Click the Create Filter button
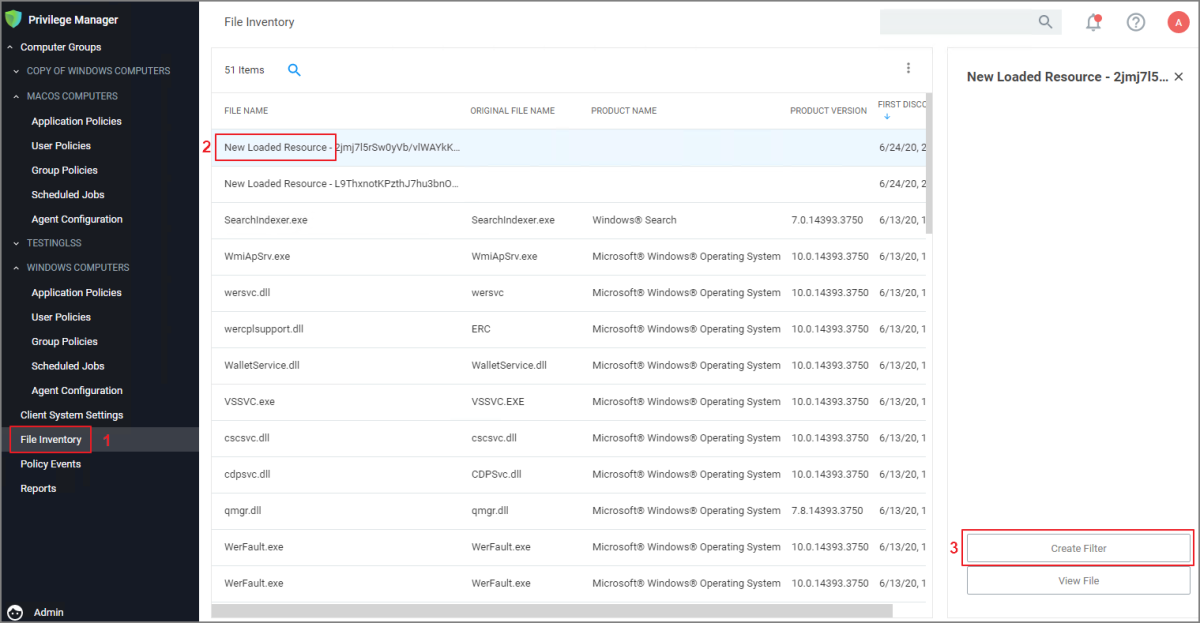Image resolution: width=1200 pixels, height=623 pixels. point(1078,548)
